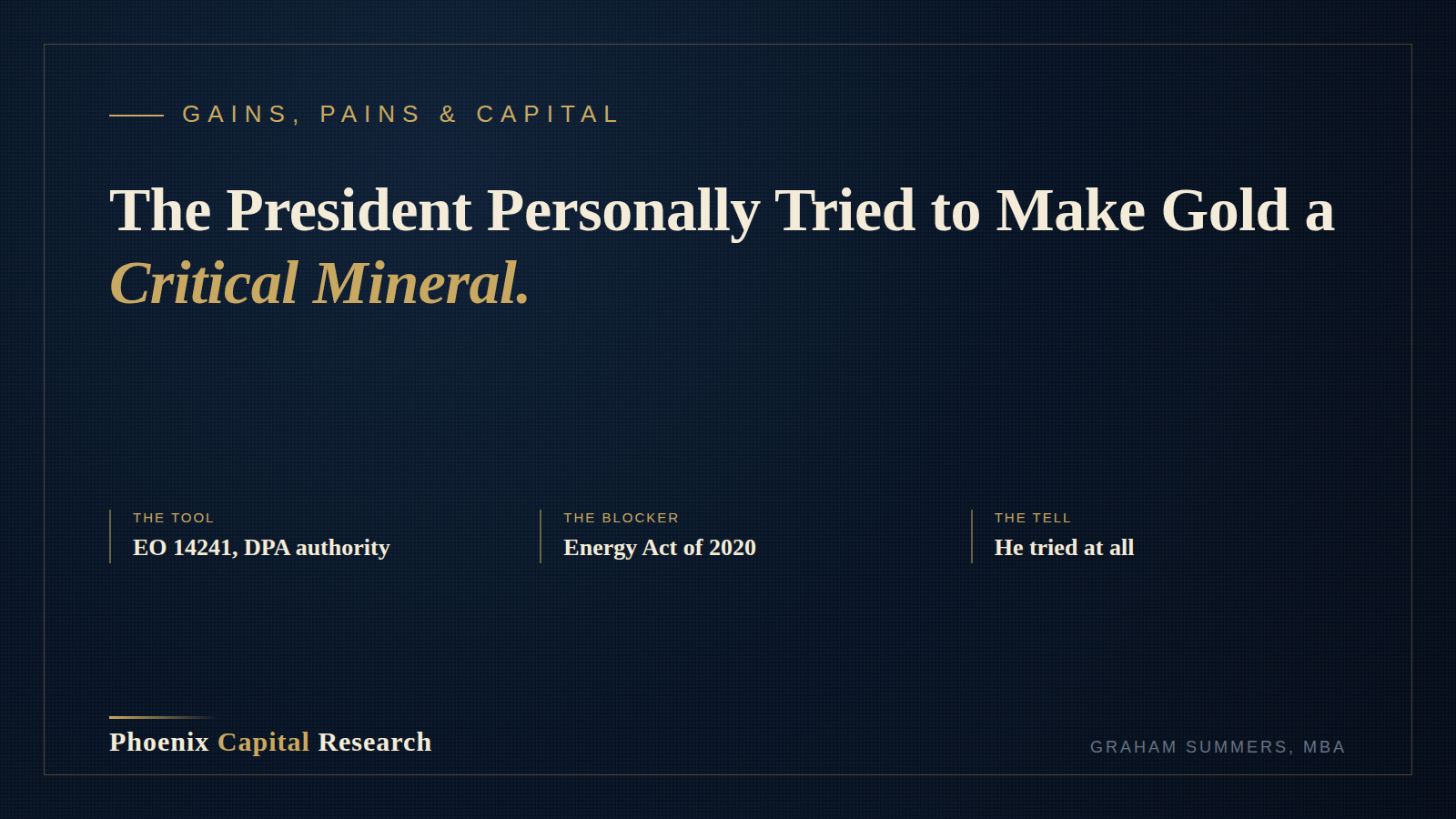Click the "GAINS, PAINS & CAPITAL" header text
This screenshot has width=1456, height=819.
[x=400, y=115]
